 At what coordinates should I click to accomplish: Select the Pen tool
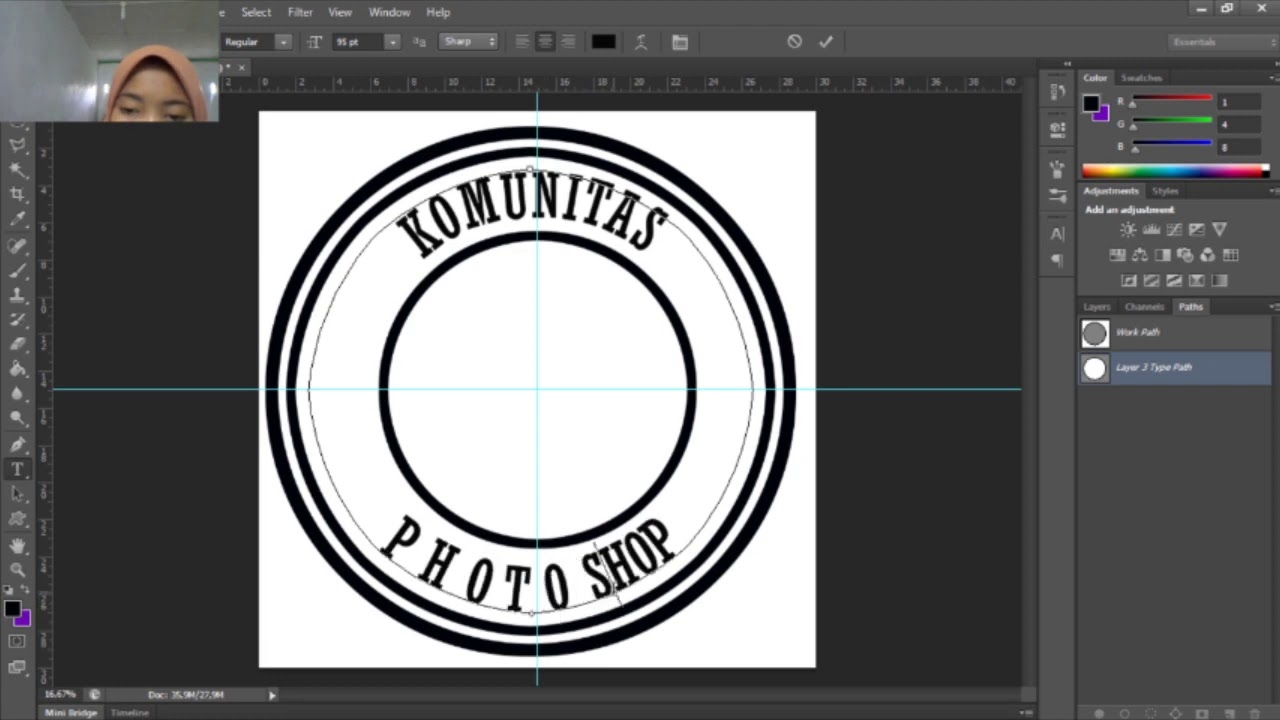coord(17,444)
